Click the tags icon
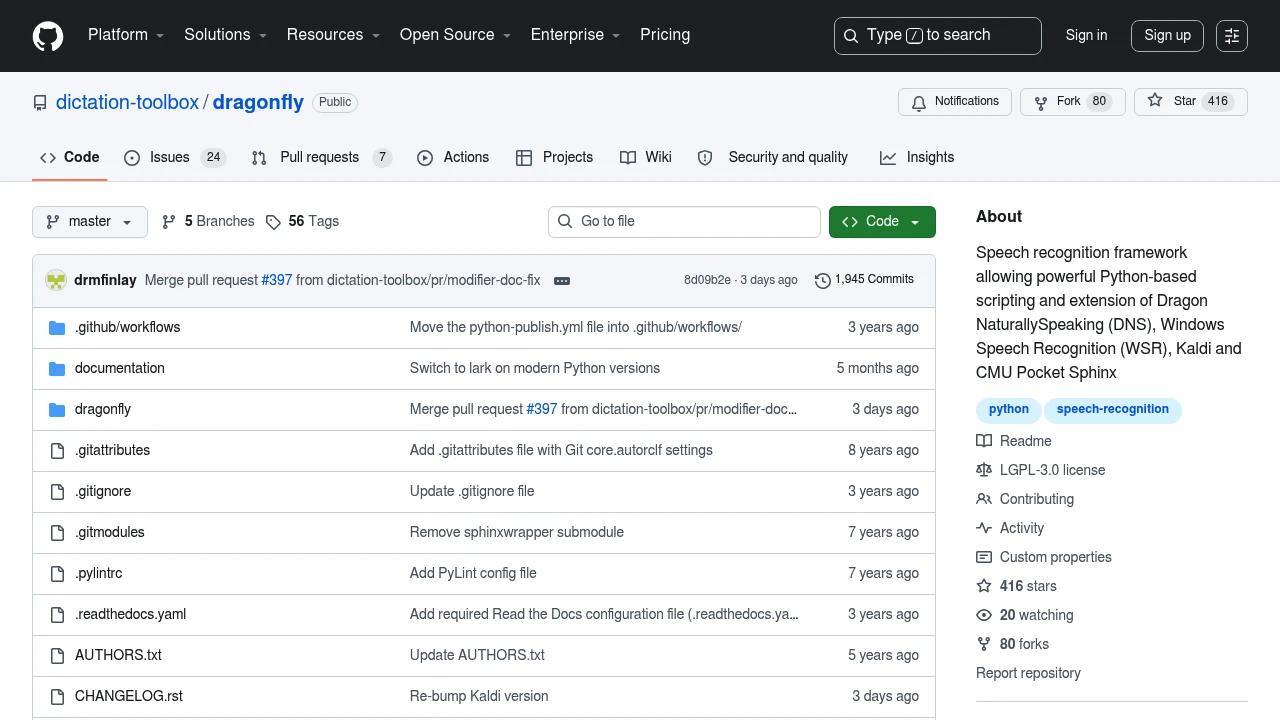Image resolution: width=1280 pixels, height=720 pixels. tap(273, 222)
